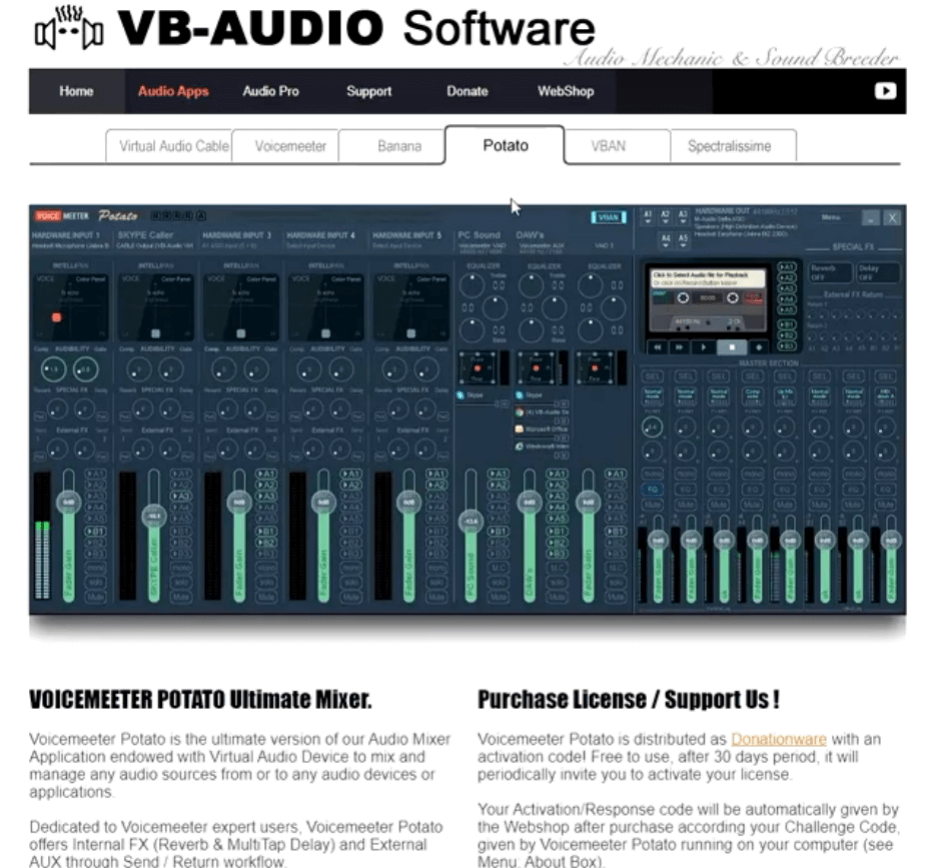
Task: Click the DAW's fader handle
Action: (529, 502)
